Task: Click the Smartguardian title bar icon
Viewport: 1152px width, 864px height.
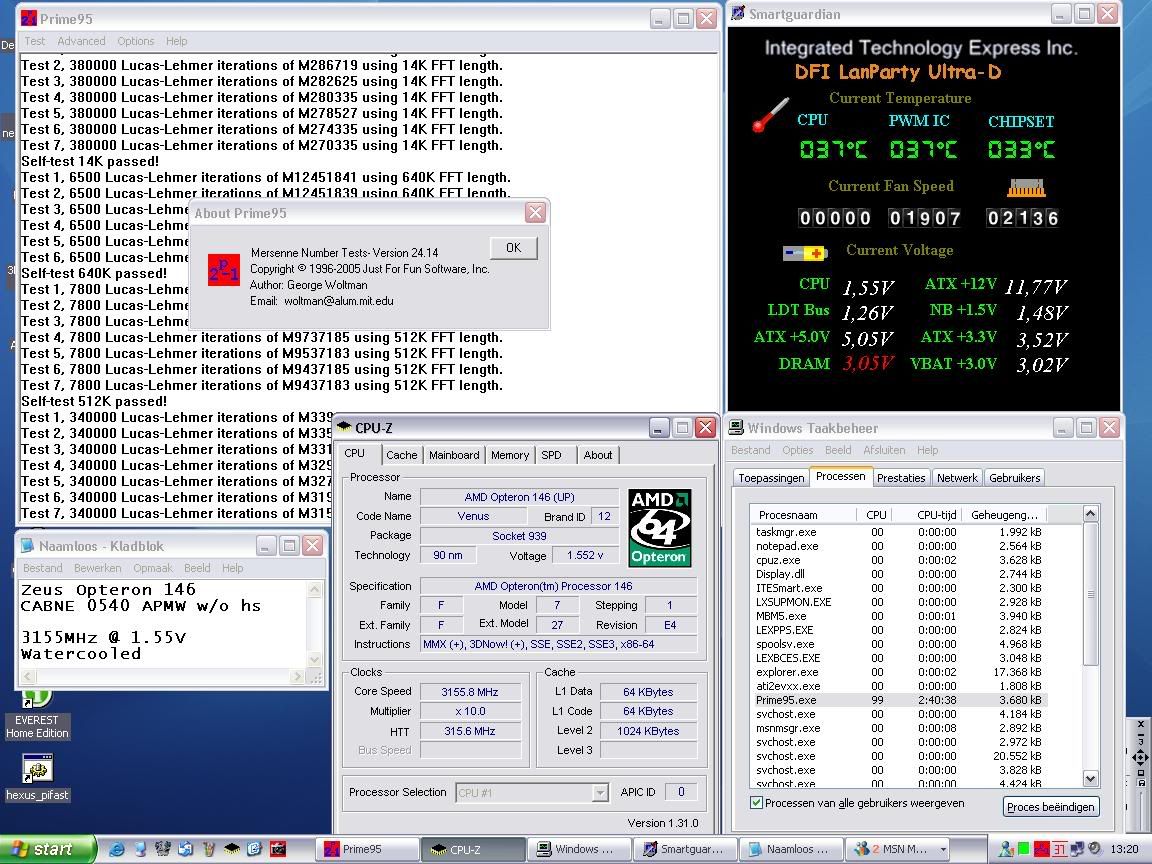Action: [x=738, y=13]
